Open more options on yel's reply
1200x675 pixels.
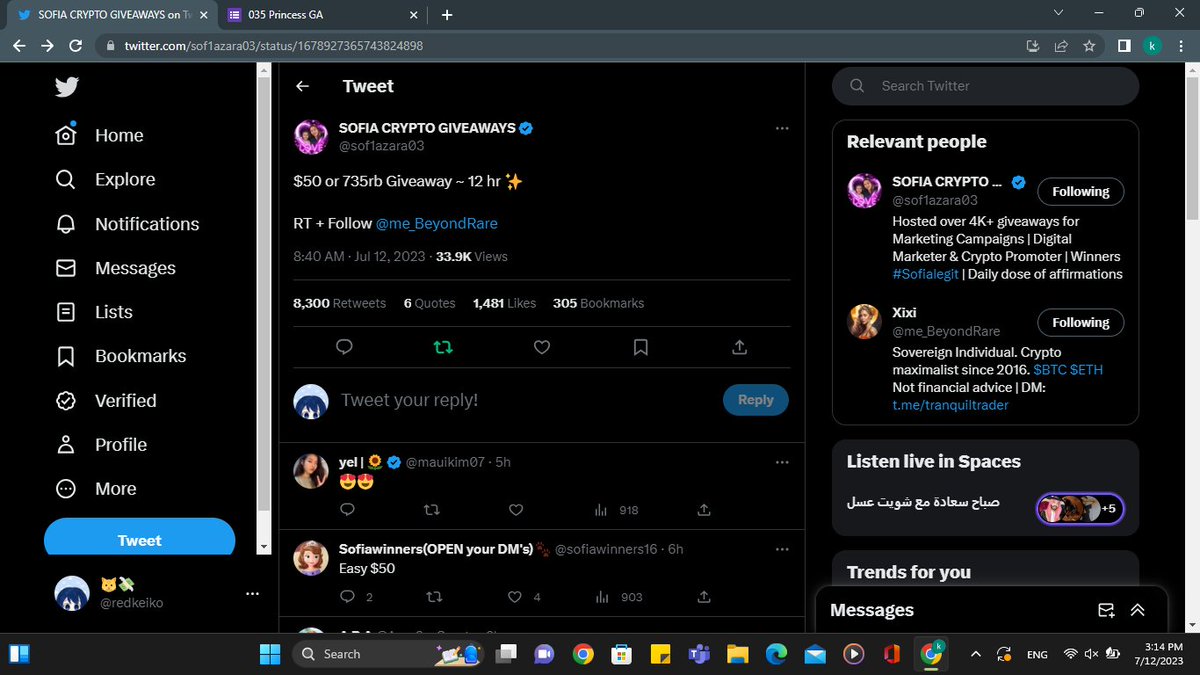point(782,462)
